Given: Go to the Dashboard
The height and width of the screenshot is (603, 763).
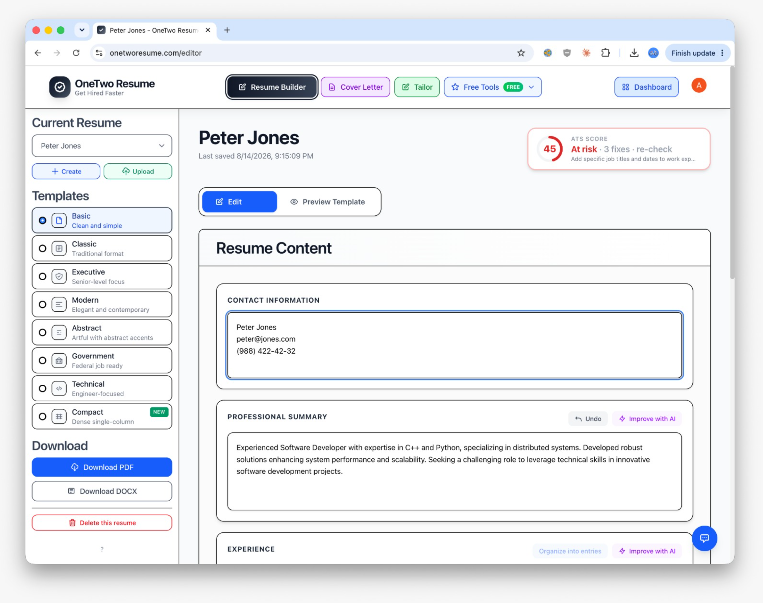Looking at the screenshot, I should pyautogui.click(x=646, y=87).
